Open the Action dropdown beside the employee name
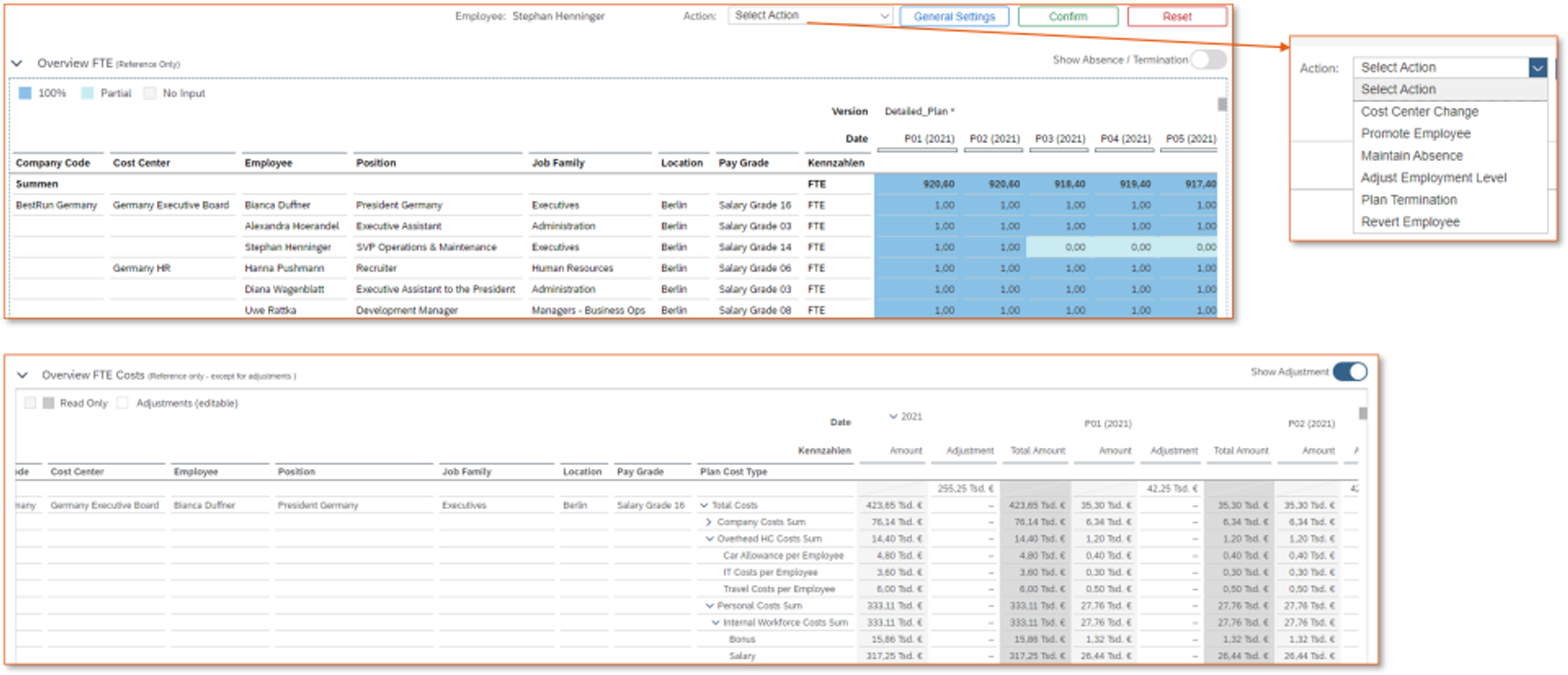This screenshot has height=675, width=1568. click(809, 16)
